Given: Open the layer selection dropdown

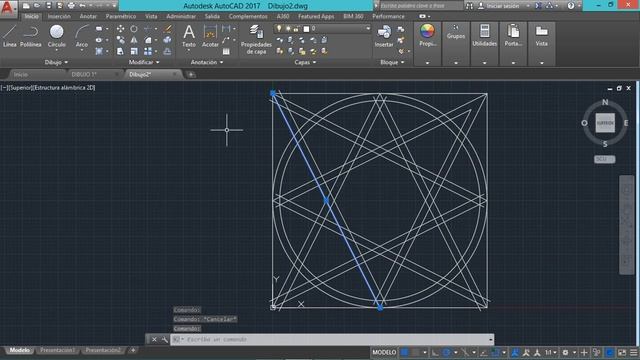Looking at the screenshot, I should click(367, 29).
